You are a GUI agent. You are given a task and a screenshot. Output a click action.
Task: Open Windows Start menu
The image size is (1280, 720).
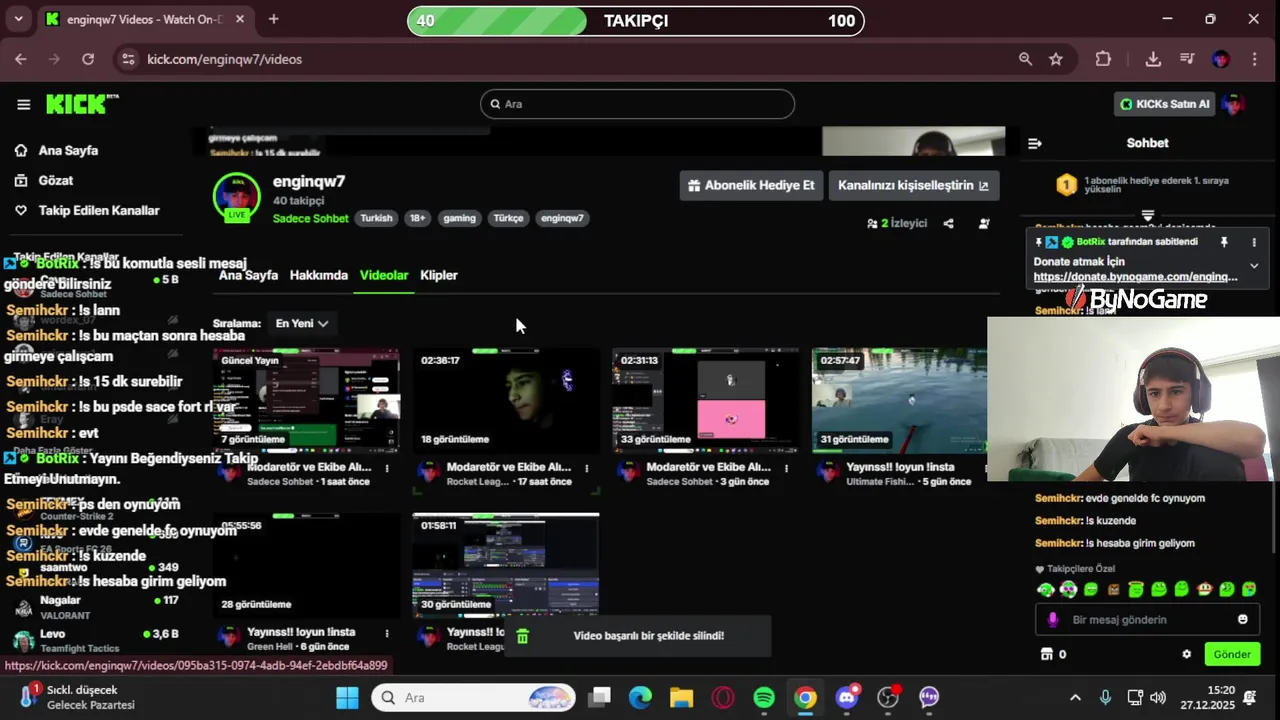click(x=347, y=697)
